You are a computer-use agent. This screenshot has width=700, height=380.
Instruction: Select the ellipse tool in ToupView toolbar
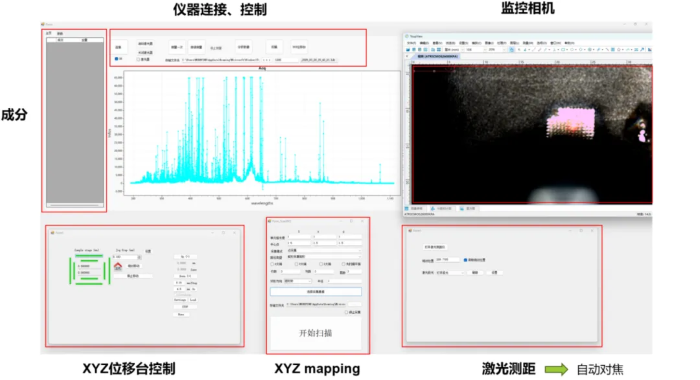(572, 50)
